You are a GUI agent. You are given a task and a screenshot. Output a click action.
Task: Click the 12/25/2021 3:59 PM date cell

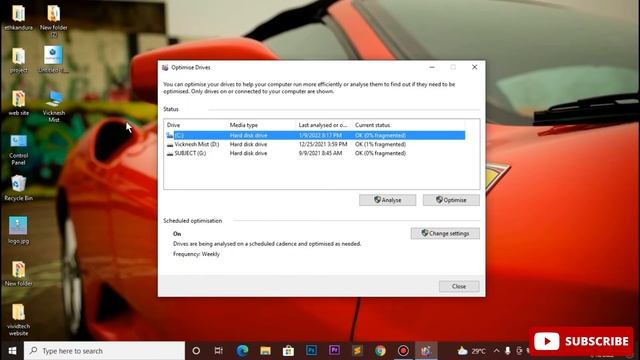[323, 144]
